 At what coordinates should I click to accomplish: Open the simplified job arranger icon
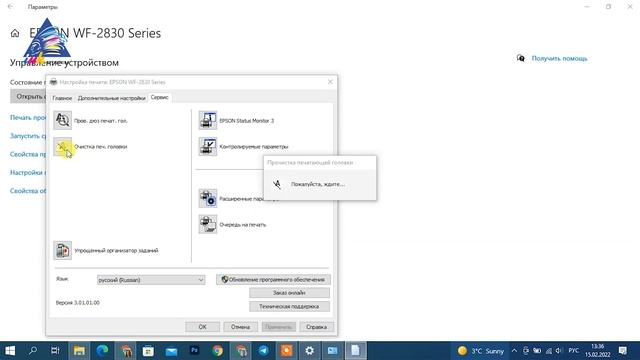(x=62, y=250)
